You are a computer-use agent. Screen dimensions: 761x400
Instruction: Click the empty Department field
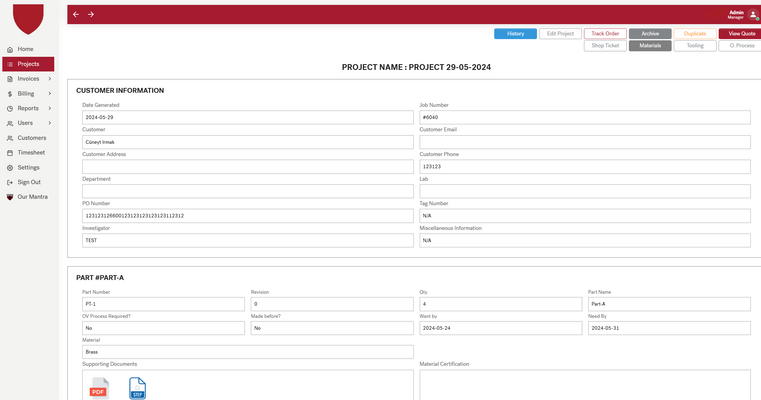(x=248, y=191)
